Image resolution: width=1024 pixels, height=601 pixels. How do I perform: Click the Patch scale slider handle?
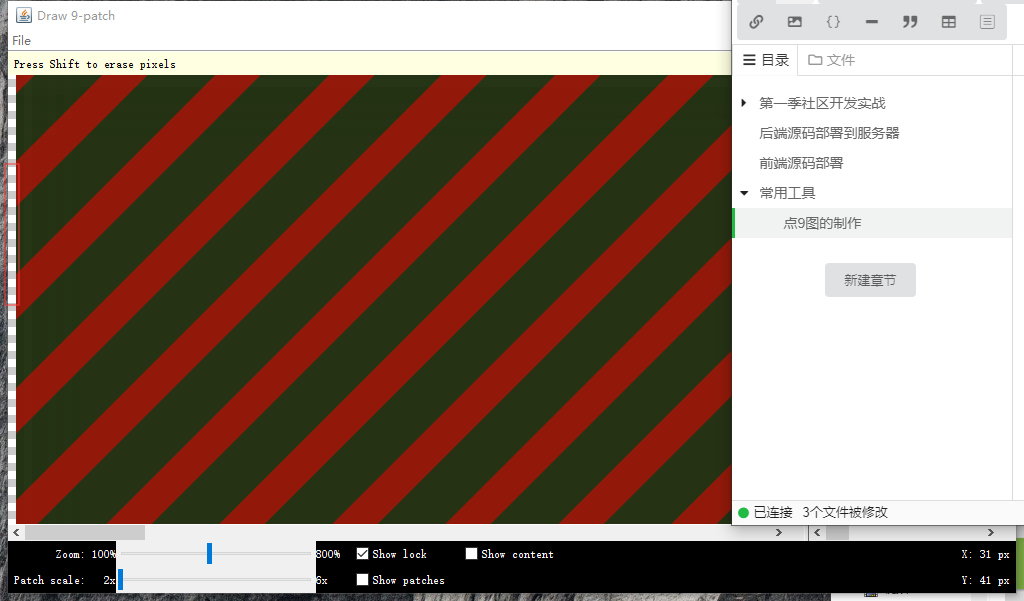click(x=120, y=579)
